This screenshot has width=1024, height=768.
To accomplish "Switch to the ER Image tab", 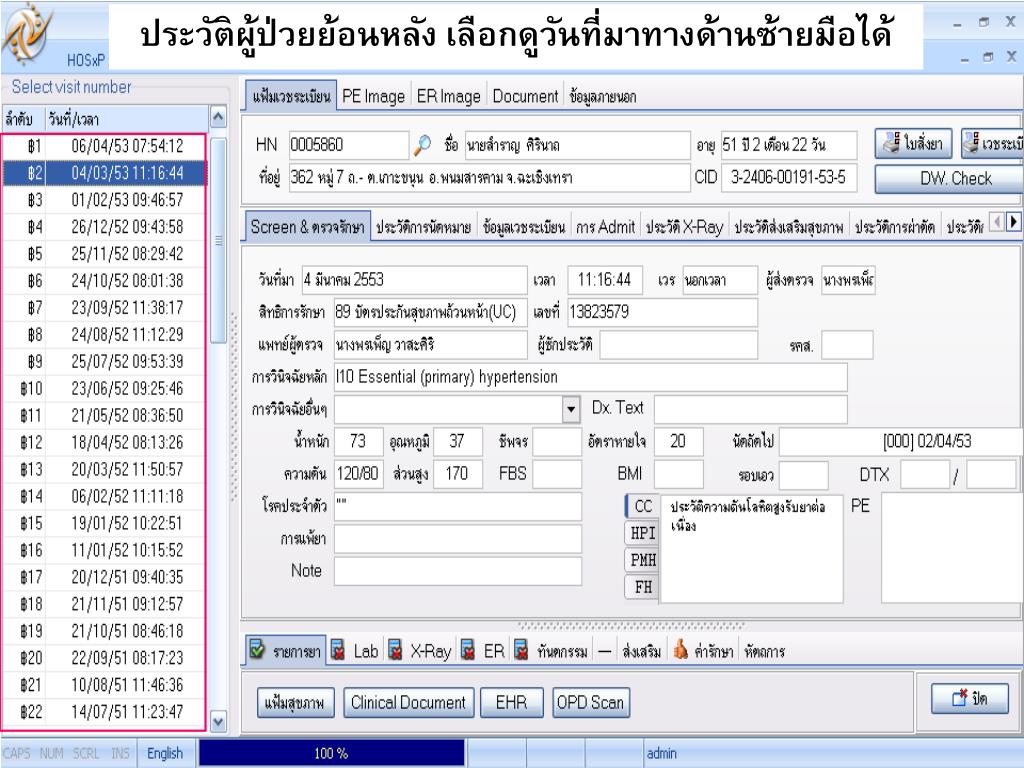I will pos(448,96).
